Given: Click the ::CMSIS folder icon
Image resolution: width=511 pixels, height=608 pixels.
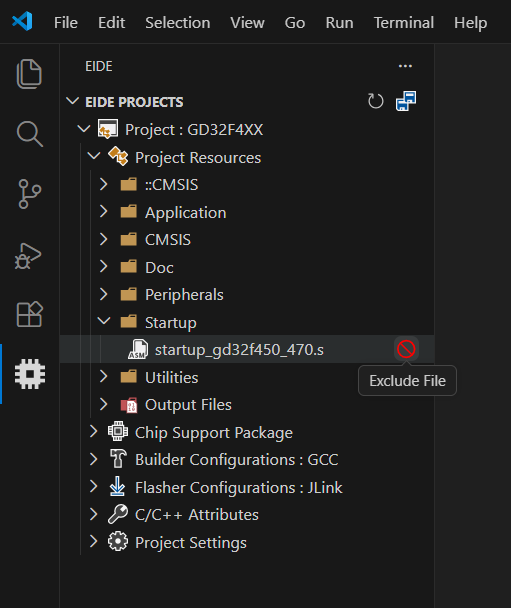Looking at the screenshot, I should click(128, 184).
